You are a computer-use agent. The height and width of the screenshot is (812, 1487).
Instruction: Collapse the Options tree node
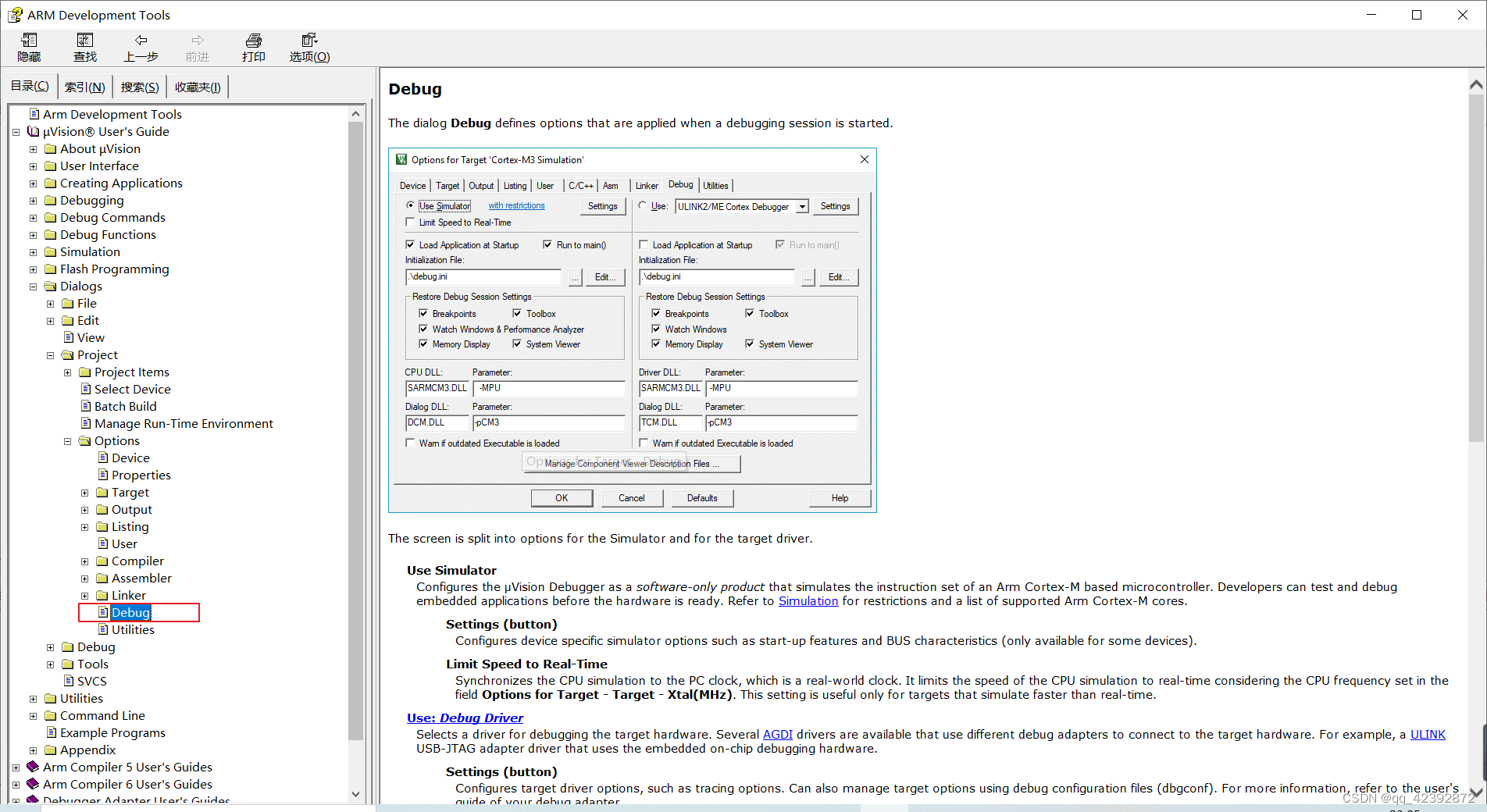coord(67,441)
